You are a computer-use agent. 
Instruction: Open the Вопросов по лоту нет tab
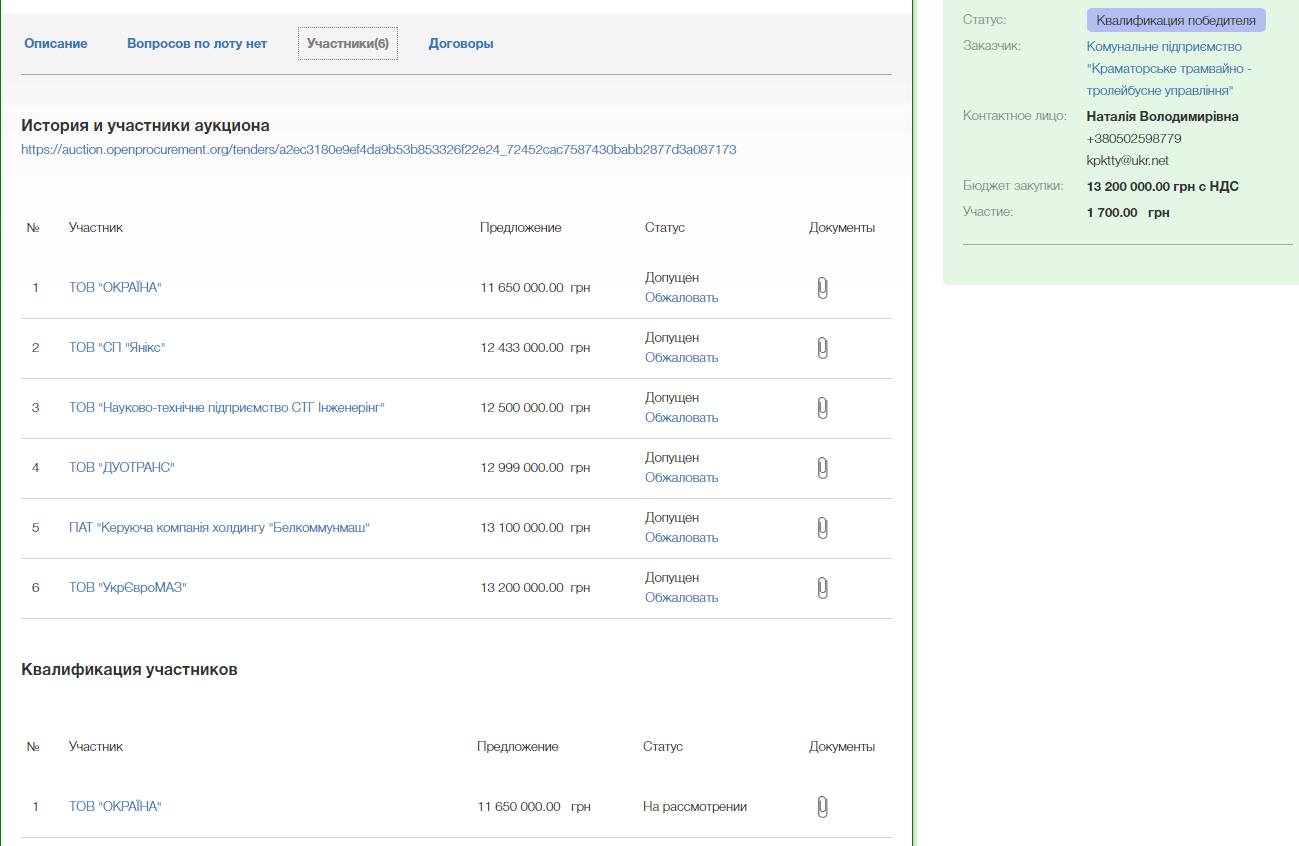(x=197, y=44)
